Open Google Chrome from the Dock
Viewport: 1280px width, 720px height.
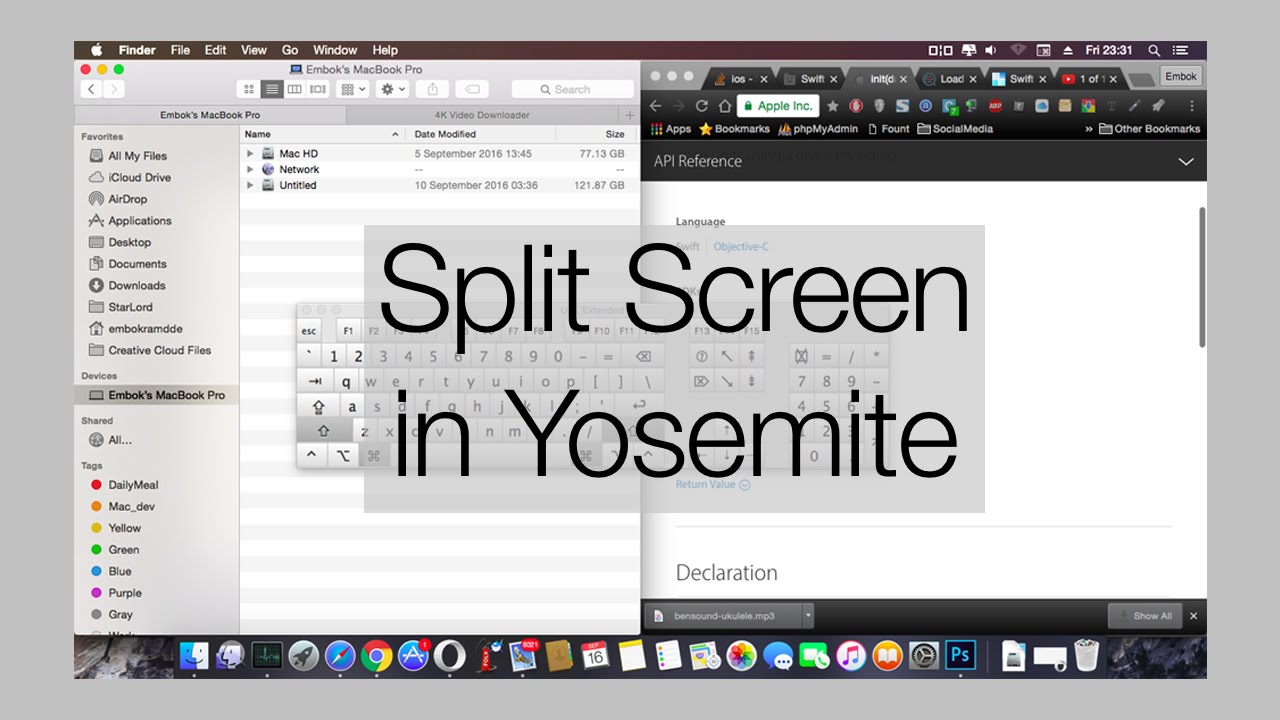click(x=377, y=656)
